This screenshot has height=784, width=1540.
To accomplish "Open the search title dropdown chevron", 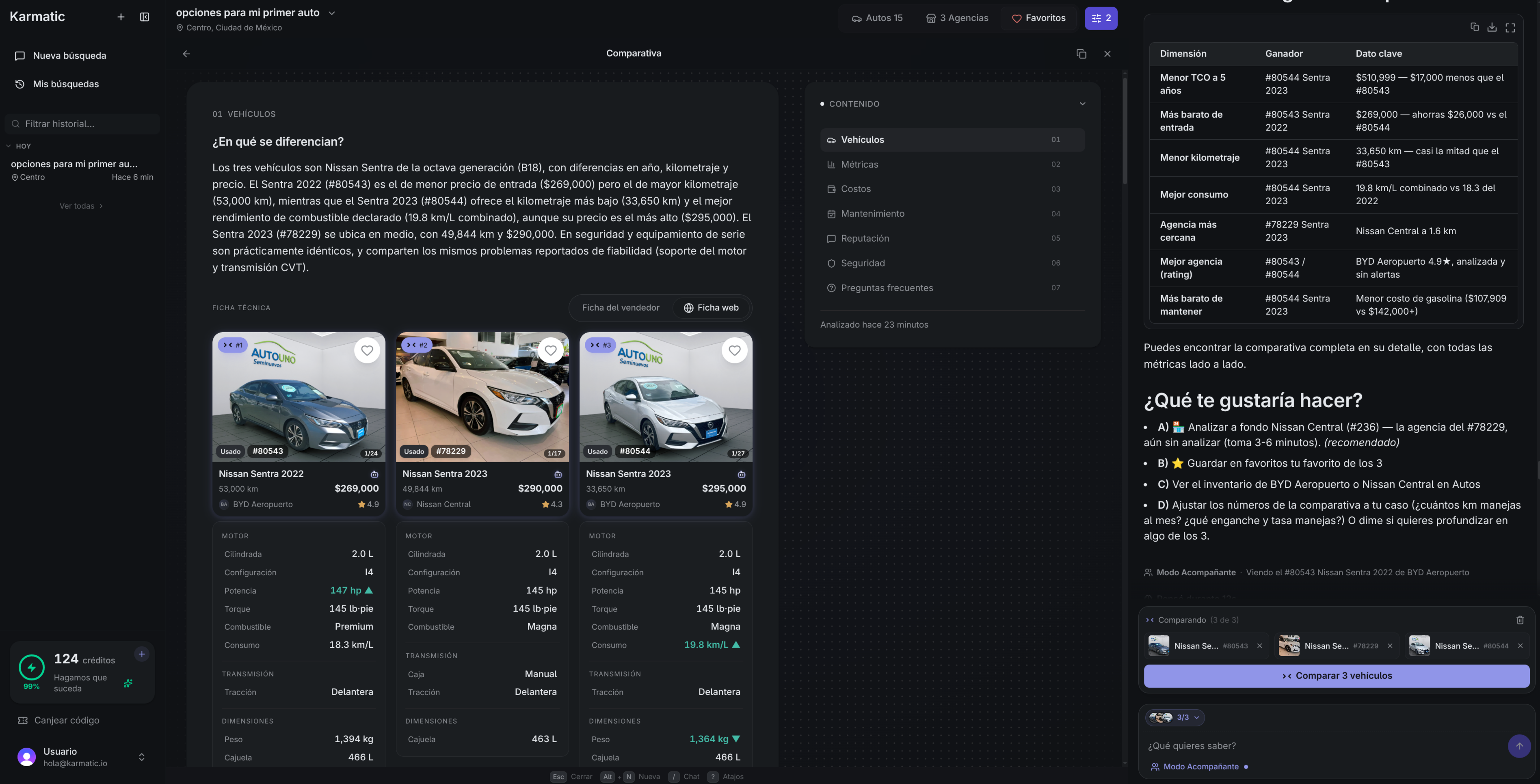I will (x=332, y=13).
